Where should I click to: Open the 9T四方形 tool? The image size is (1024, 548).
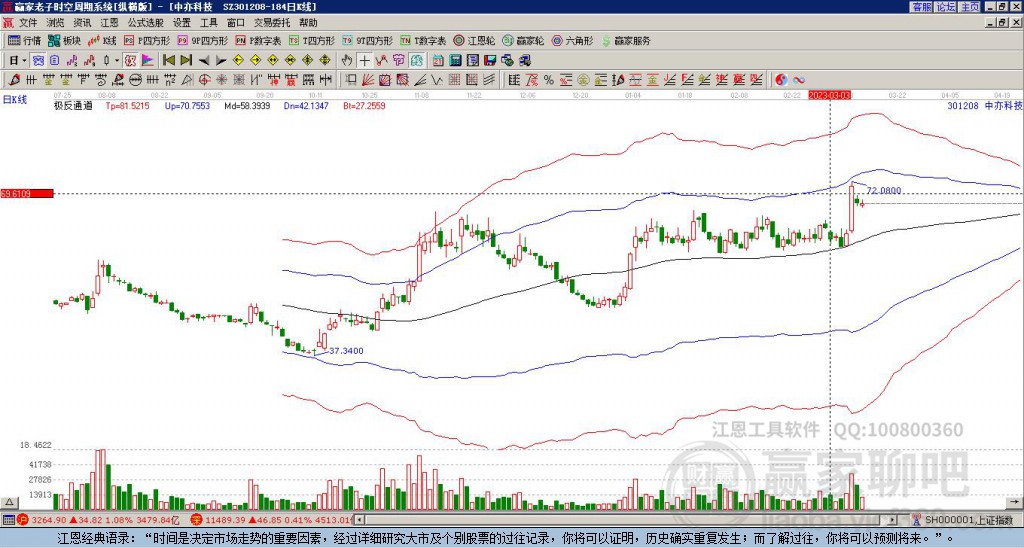(x=367, y=40)
